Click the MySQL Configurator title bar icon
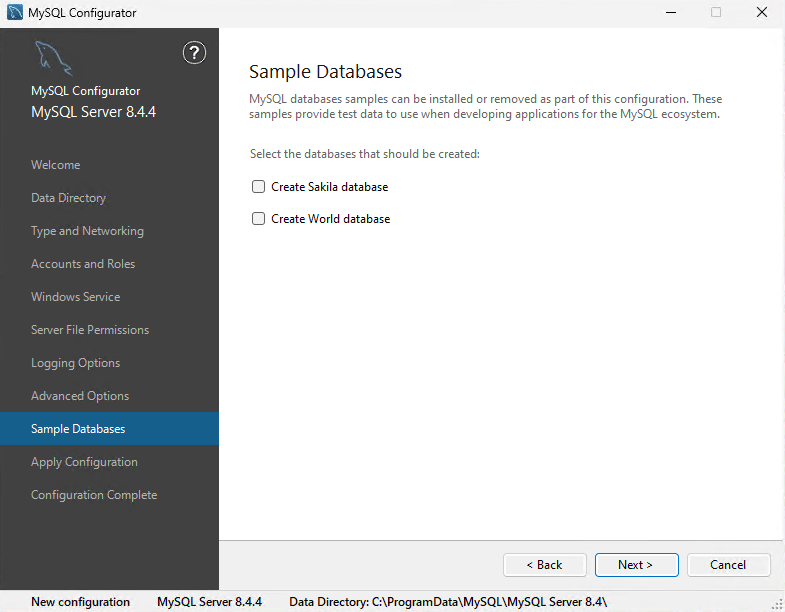Screen dimensions: 785x612 15,13
